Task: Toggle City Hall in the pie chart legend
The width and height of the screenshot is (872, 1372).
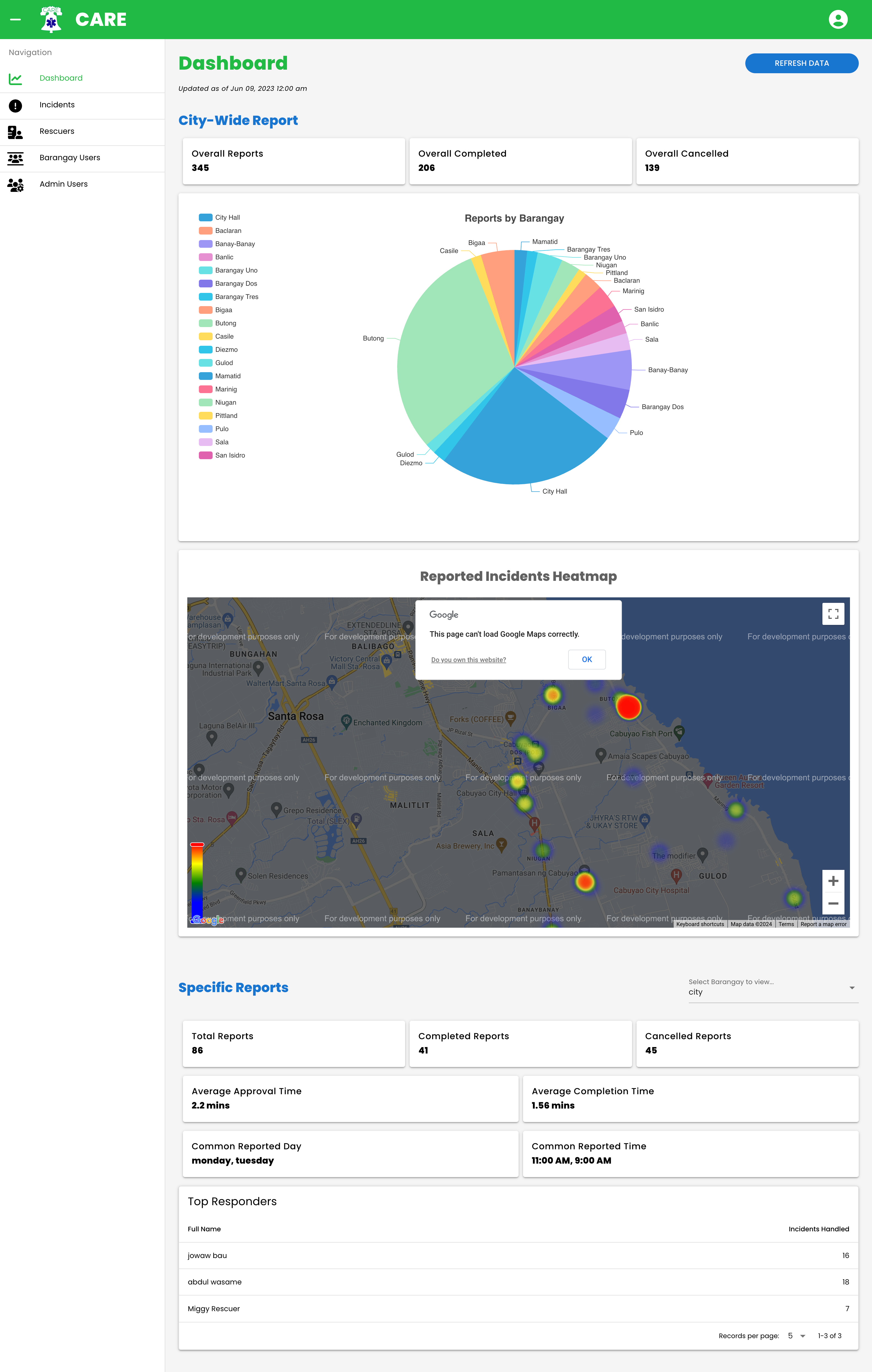Action: pos(228,217)
